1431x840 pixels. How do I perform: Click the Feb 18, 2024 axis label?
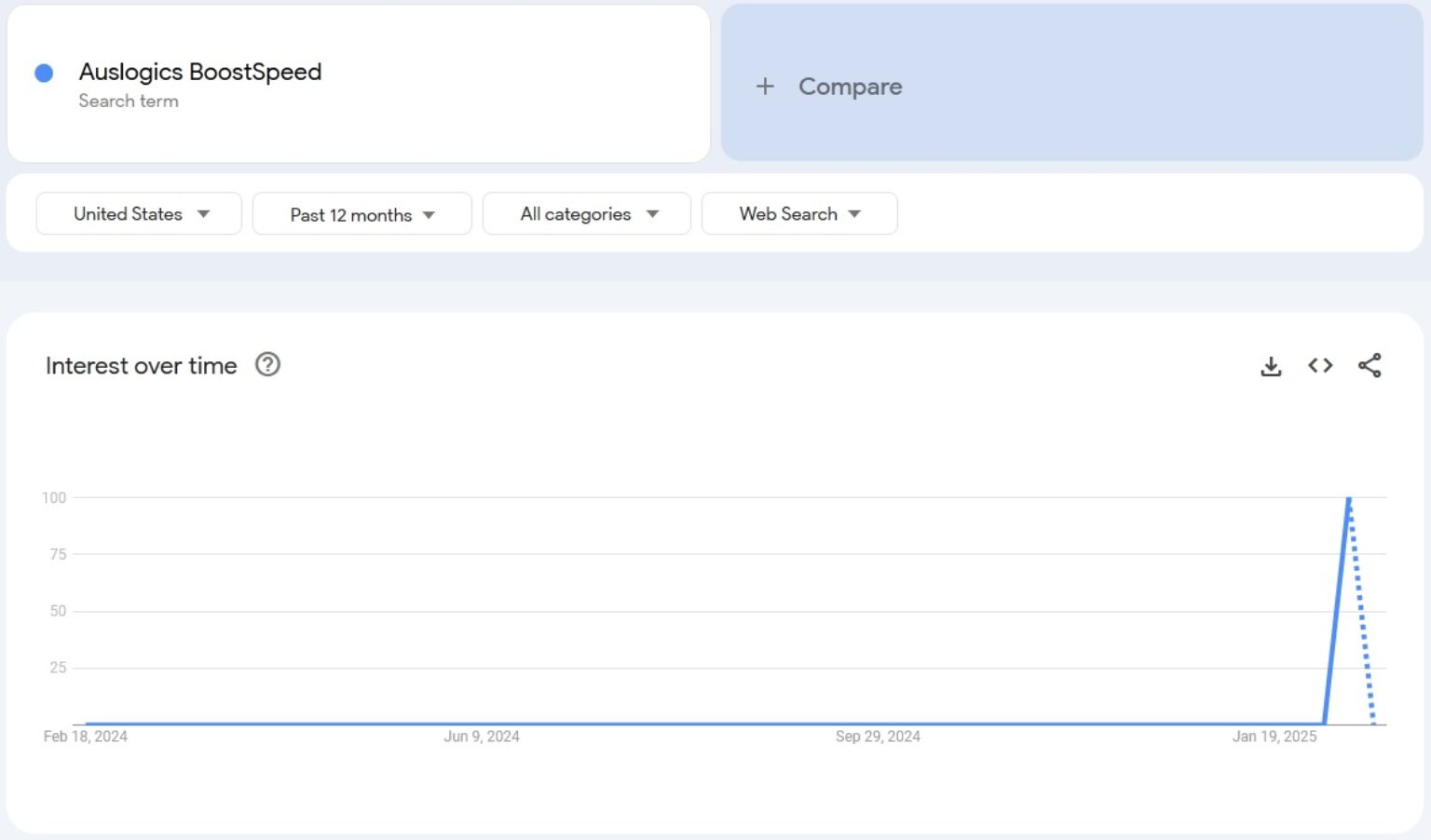86,737
